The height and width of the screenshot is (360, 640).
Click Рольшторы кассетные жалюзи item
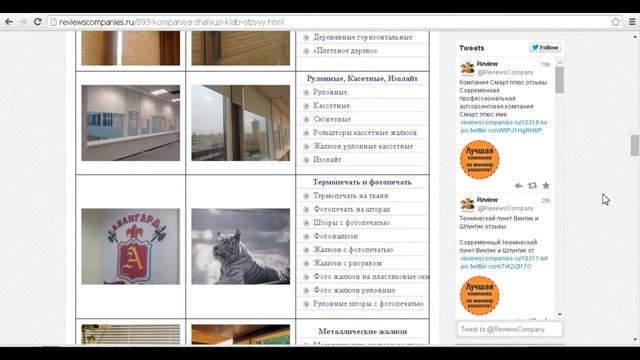click(365, 133)
